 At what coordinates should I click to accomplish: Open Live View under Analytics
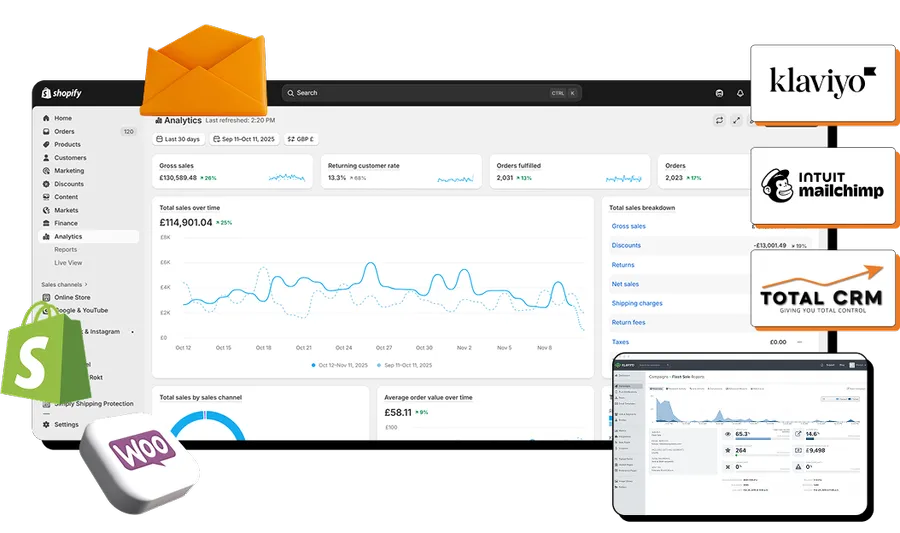point(68,263)
